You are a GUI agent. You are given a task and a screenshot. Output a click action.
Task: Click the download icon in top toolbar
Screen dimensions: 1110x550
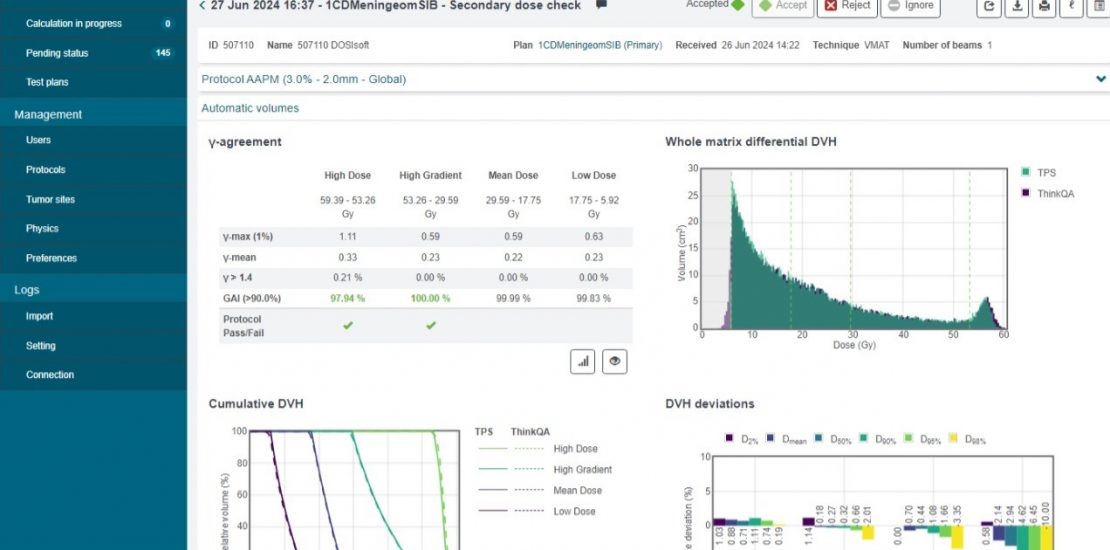1017,7
